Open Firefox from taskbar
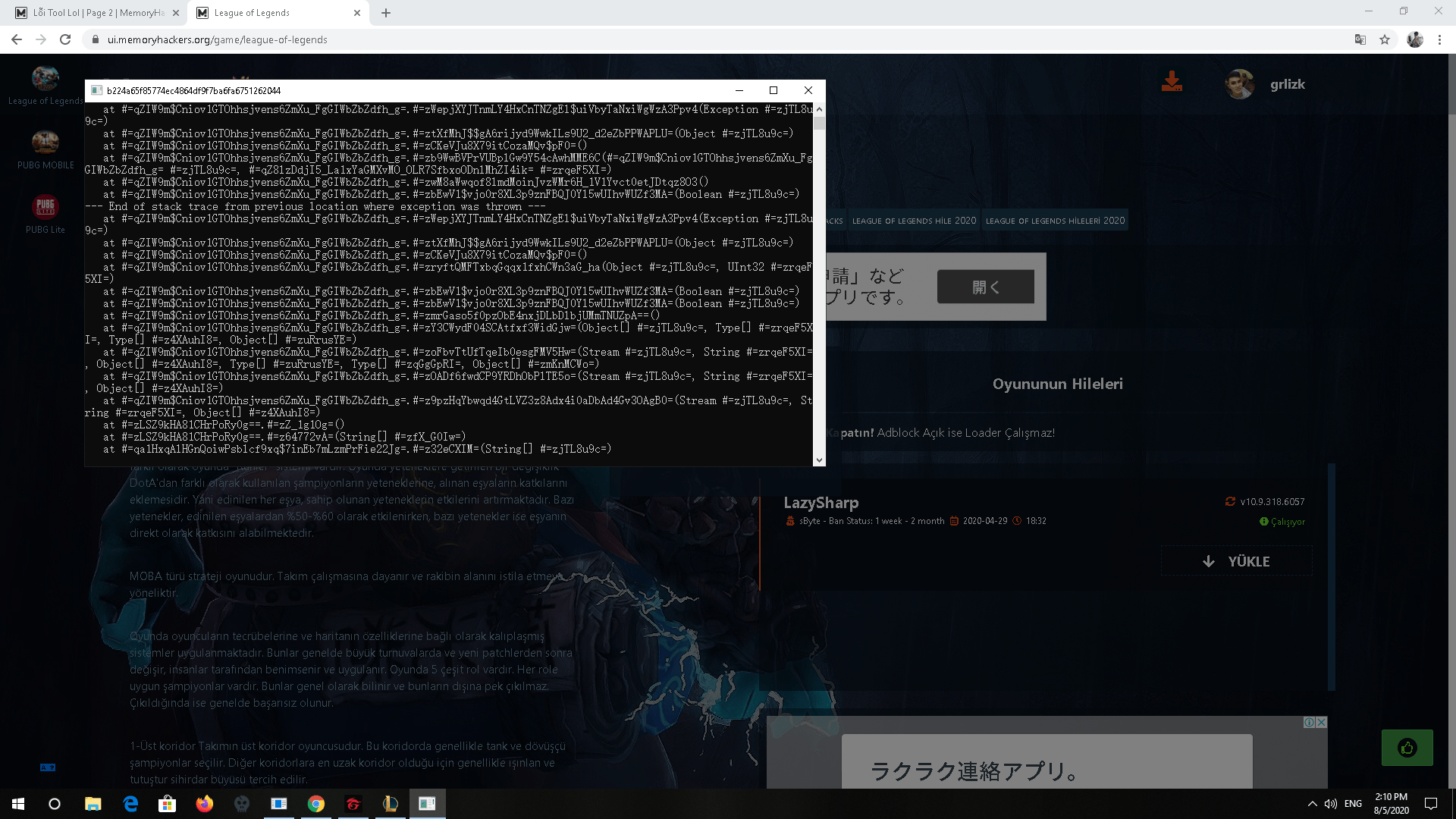Viewport: 1456px width, 819px height. pos(205,804)
